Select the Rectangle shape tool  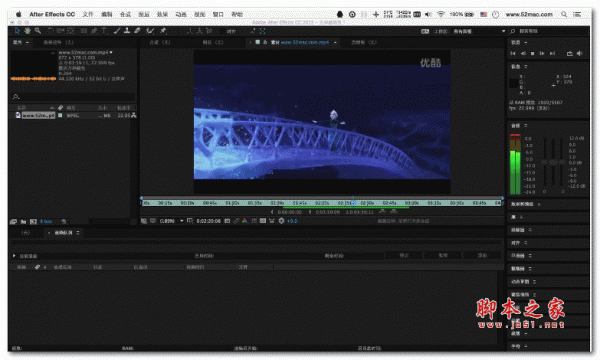(83, 31)
